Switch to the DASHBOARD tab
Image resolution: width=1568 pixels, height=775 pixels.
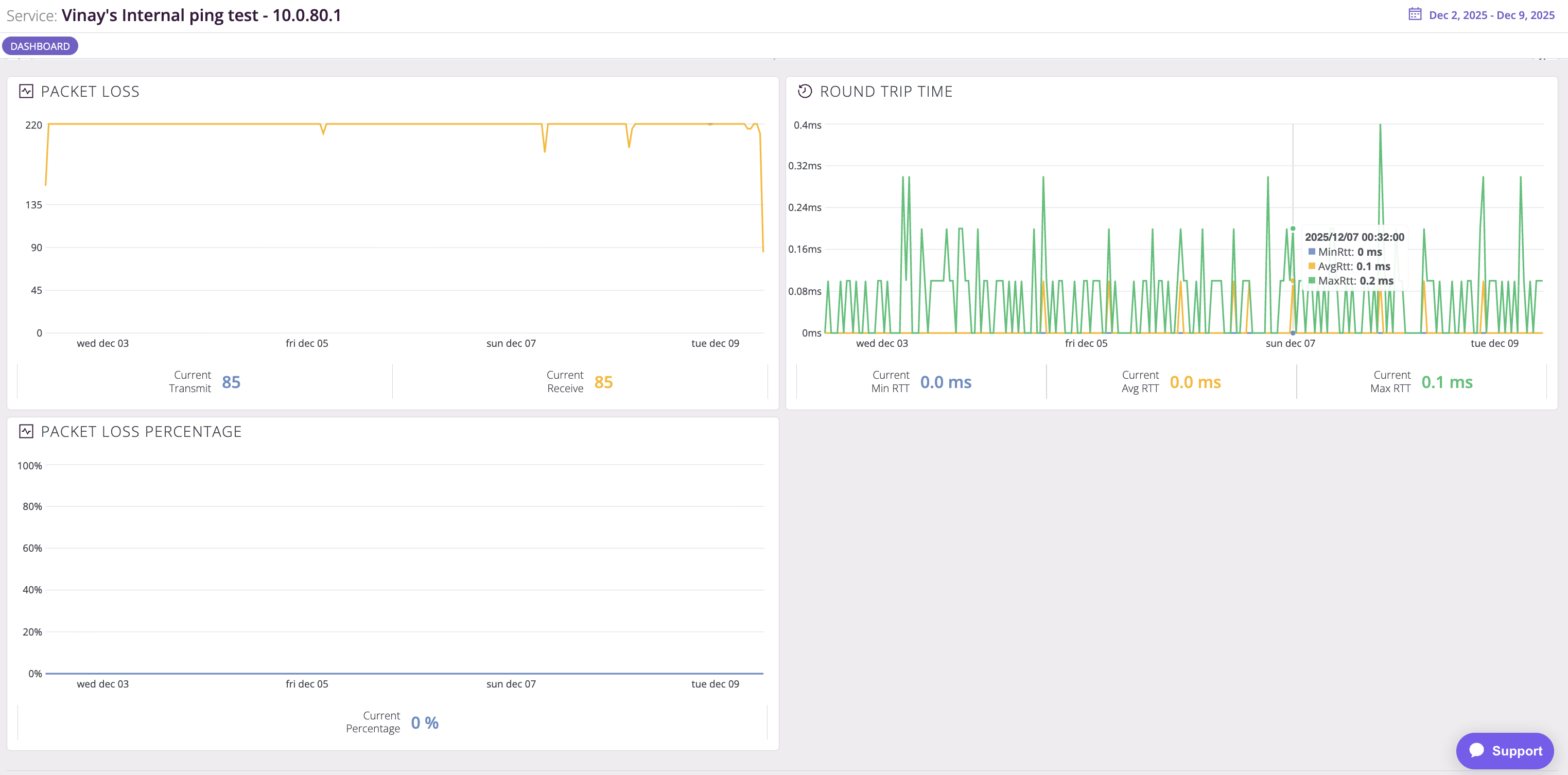click(x=40, y=46)
